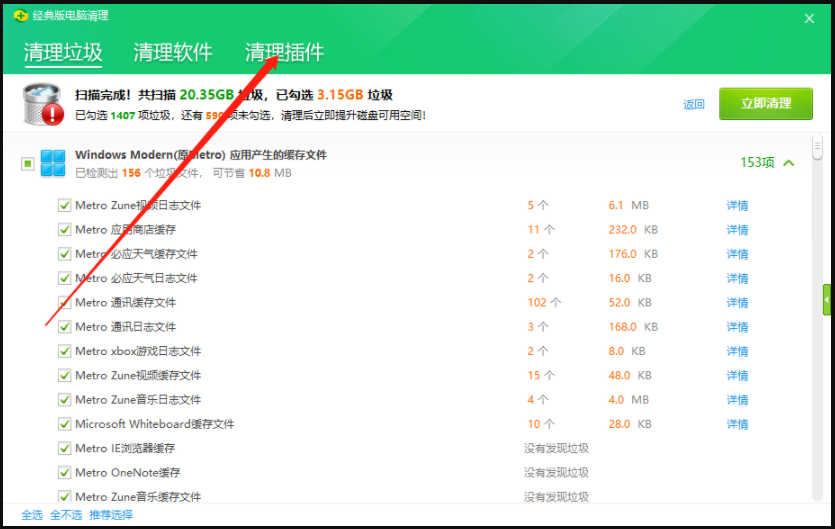Click the 立即清理 button
Image resolution: width=835 pixels, height=529 pixels.
click(x=766, y=104)
